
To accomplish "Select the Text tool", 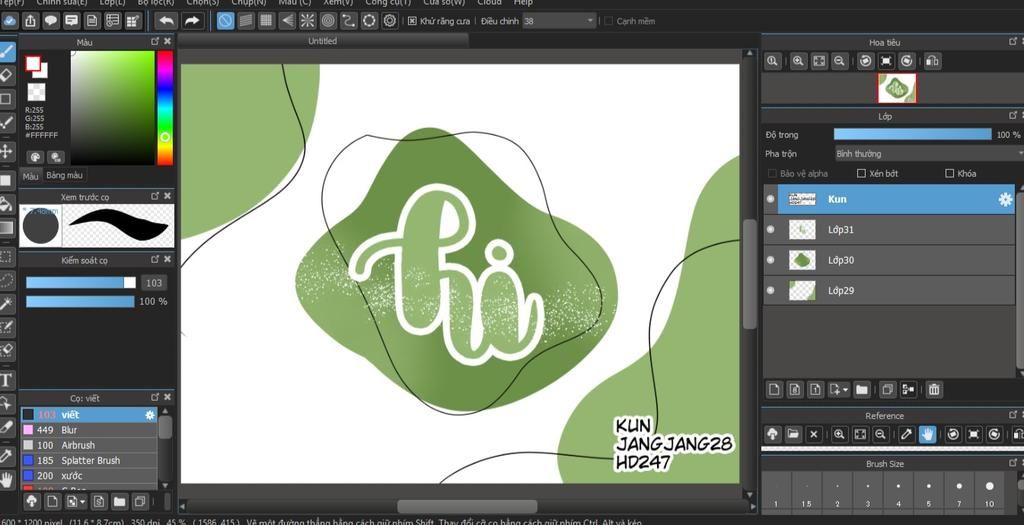I will point(7,380).
